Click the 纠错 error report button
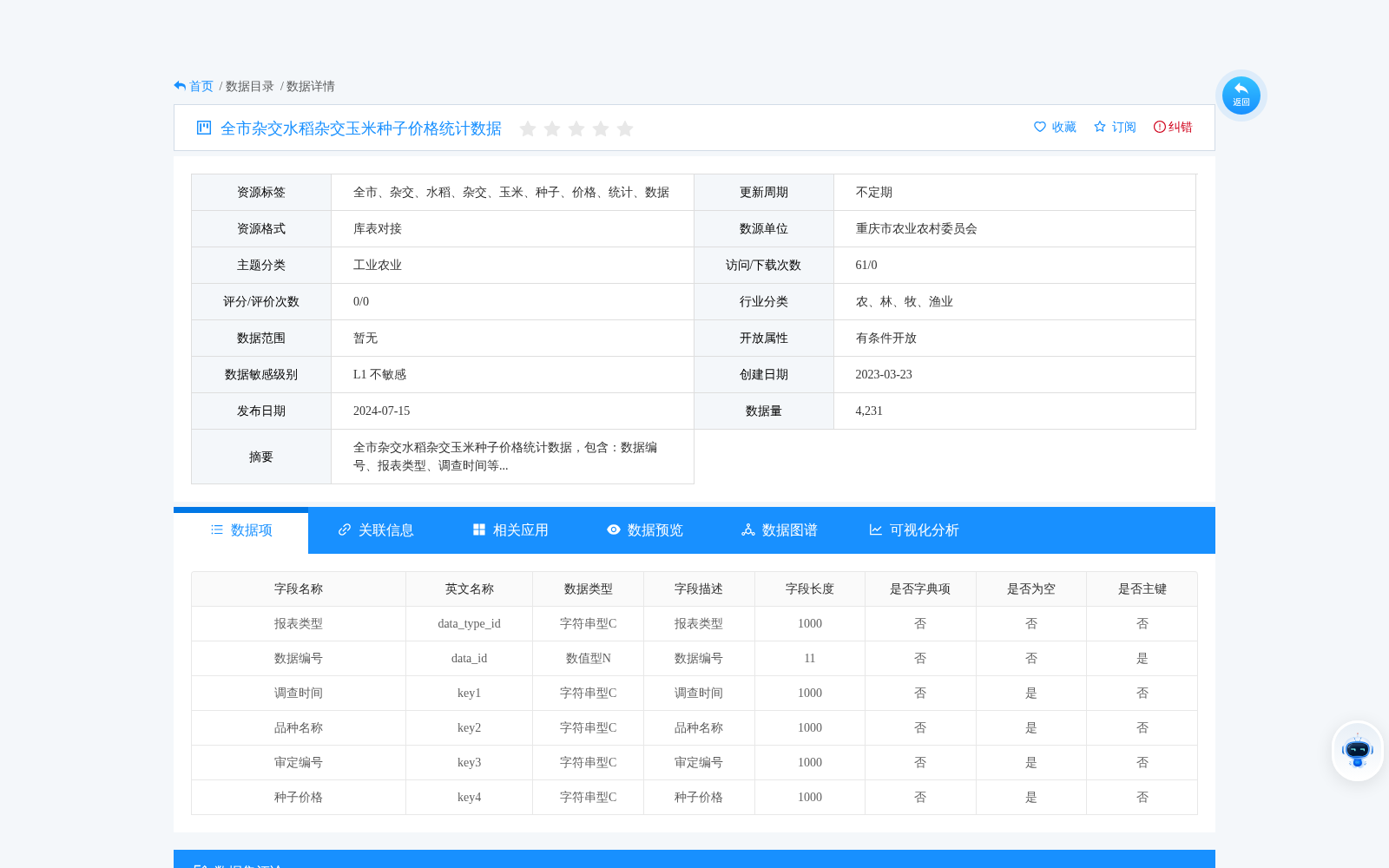This screenshot has width=1389, height=868. [x=1173, y=127]
